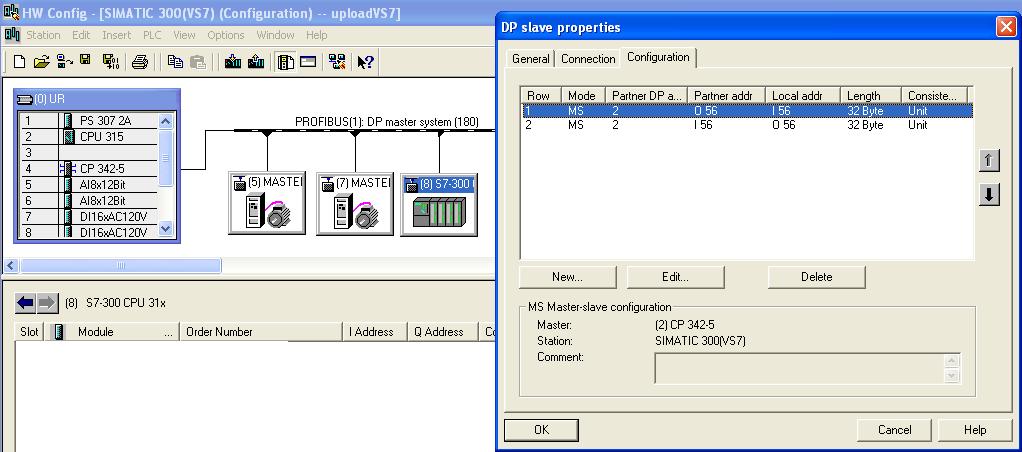The image size is (1022, 452).
Task: Click the Open online station toolbar icon
Action: coord(65,62)
